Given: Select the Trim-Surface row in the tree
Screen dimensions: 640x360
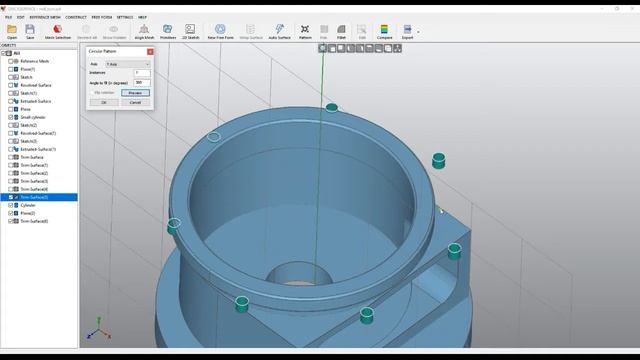Looking at the screenshot, I should point(39,157).
